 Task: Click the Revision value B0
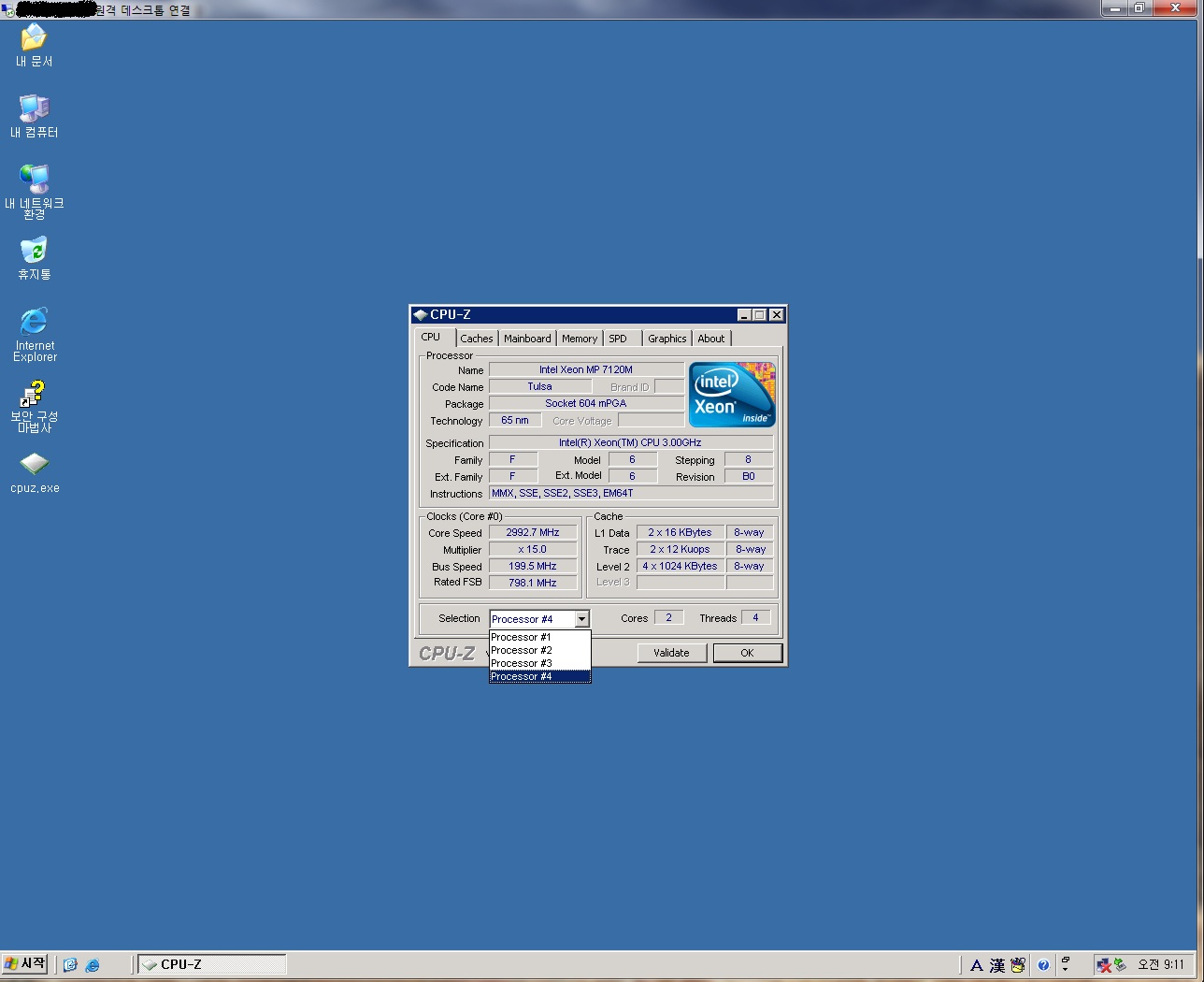click(749, 476)
